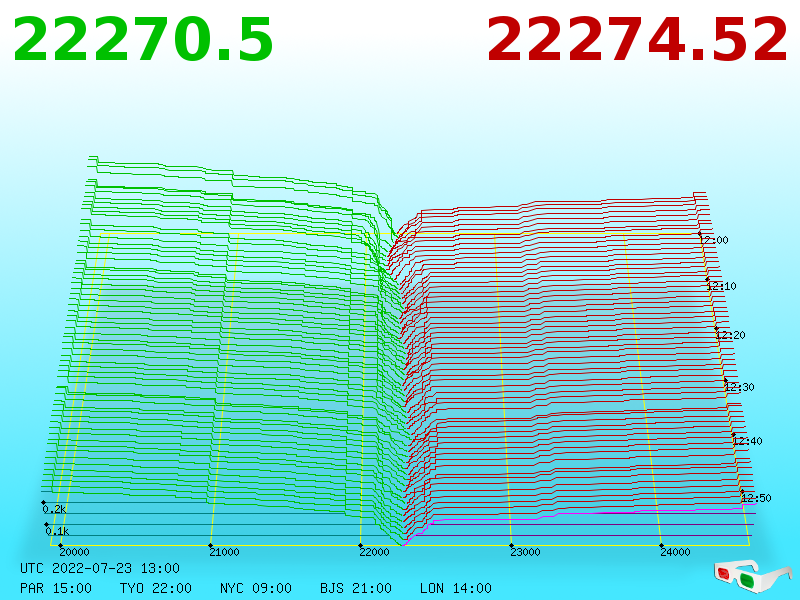Click the 12:10 time axis marker
Viewport: 800px width, 600px height.
click(721, 286)
